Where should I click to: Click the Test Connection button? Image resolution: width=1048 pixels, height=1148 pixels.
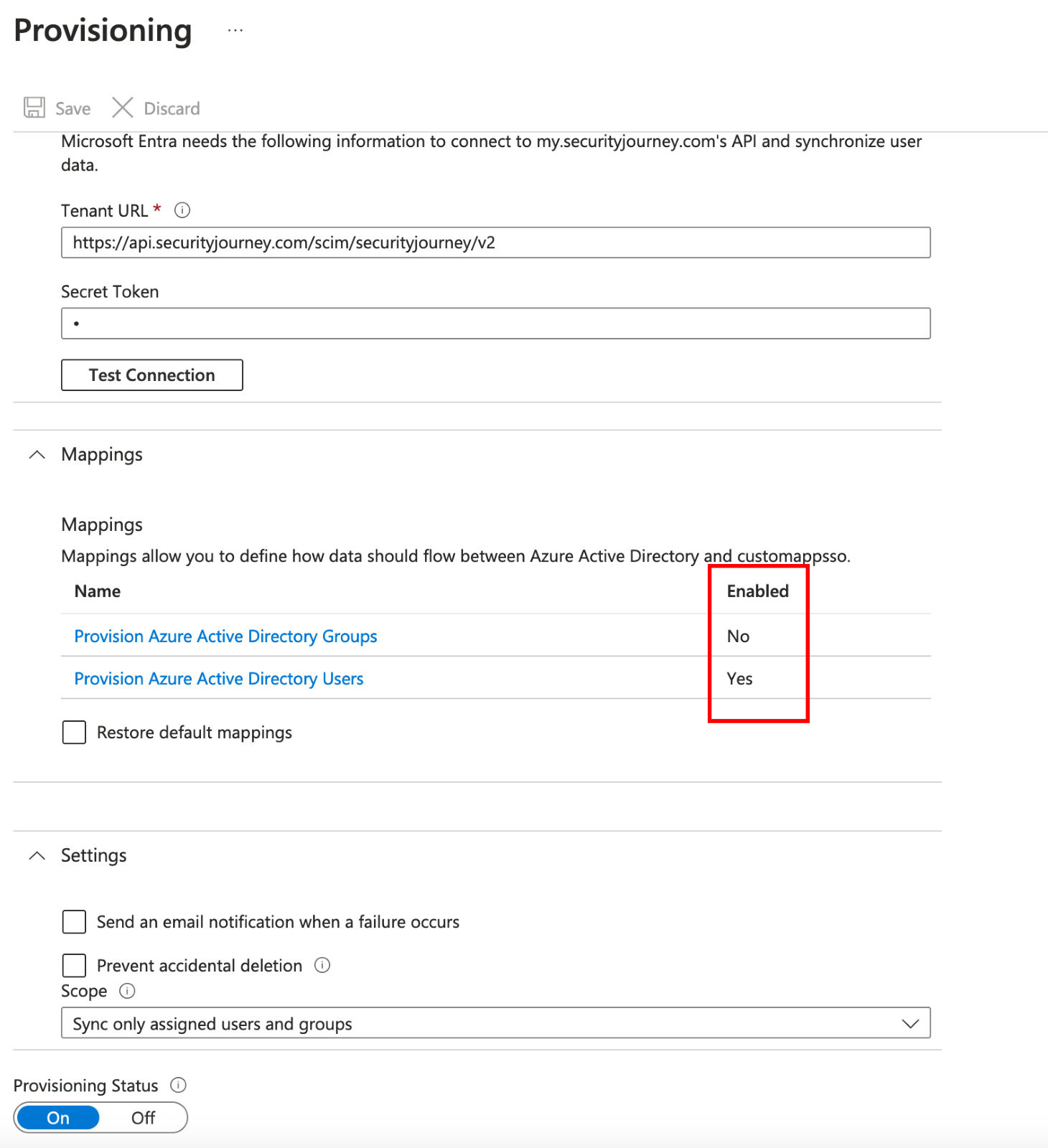coord(152,375)
